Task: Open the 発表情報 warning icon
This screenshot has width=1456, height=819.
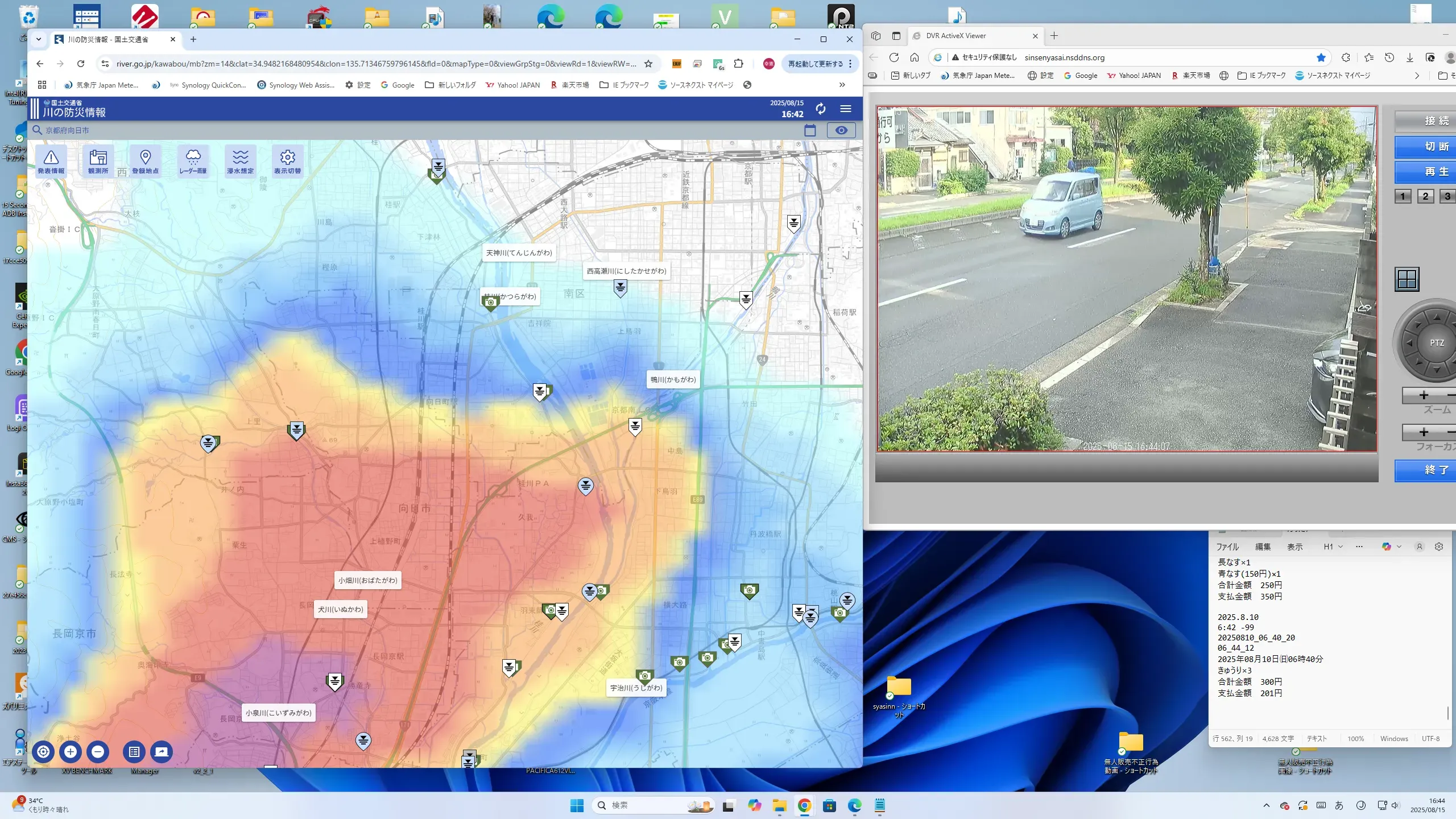Action: pos(51,161)
